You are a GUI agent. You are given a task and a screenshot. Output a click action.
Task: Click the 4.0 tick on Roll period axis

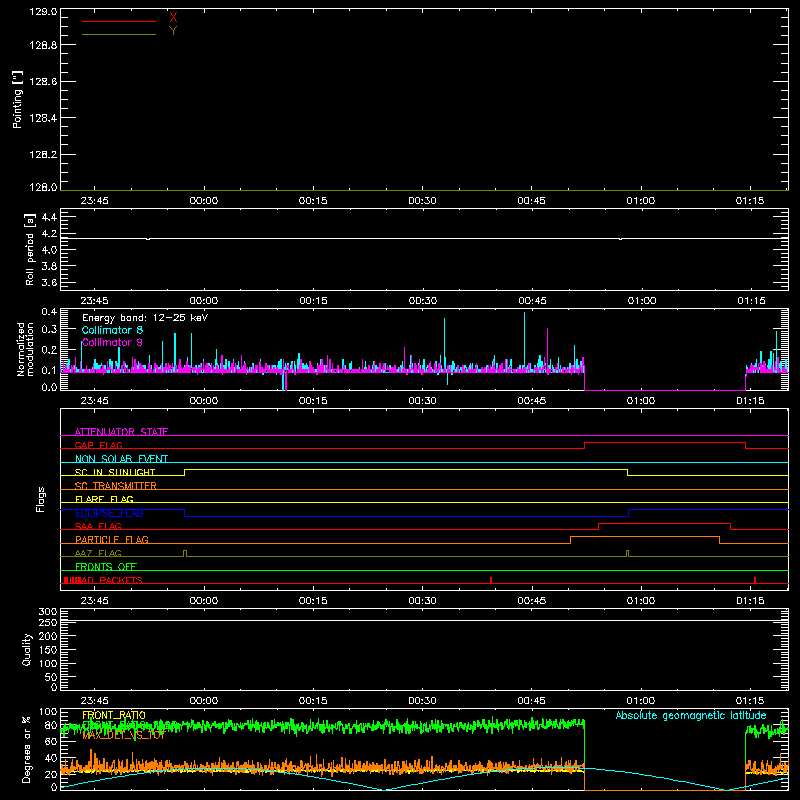[x=49, y=250]
